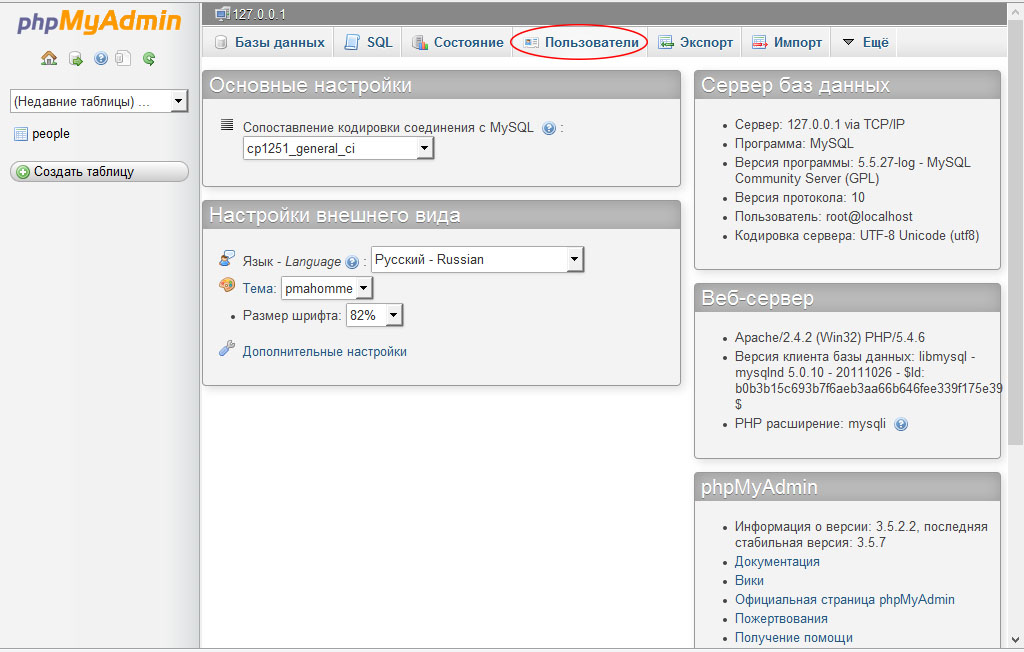Open help icon next to MySQL collation label
Viewport: 1024px width, 652px height.
549,128
